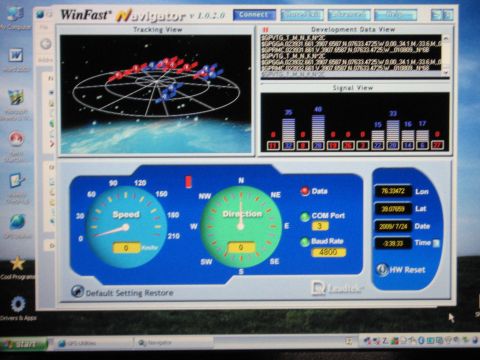Click the small toggle beside Time label
The height and width of the screenshot is (360, 480).
click(436, 244)
